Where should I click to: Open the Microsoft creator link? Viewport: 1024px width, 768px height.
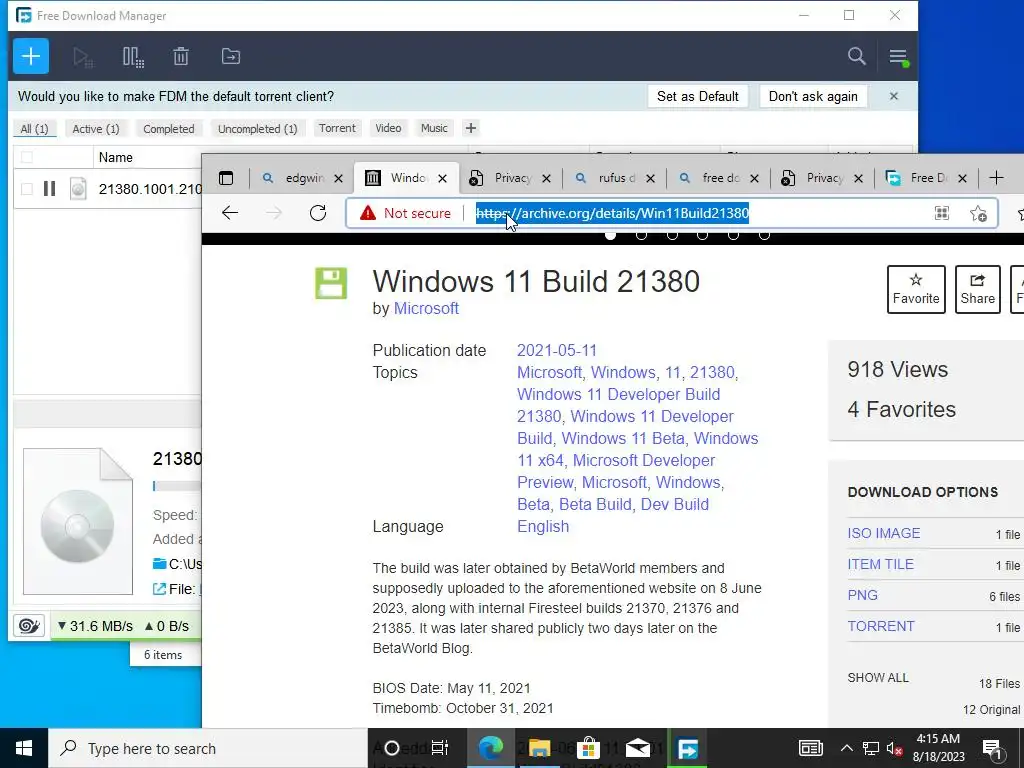(x=426, y=308)
